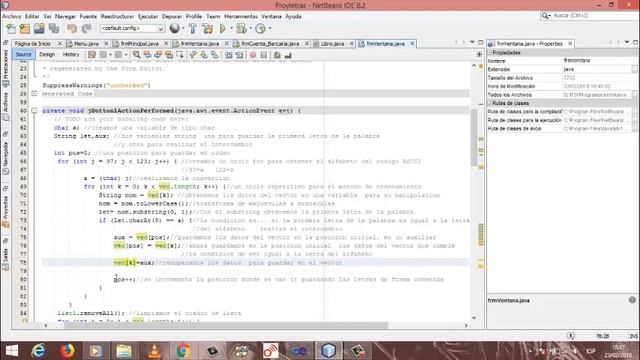Viewport: 640px width, 360px height.
Task: Click the Debug Project toolbar icon
Action: coord(241,29)
